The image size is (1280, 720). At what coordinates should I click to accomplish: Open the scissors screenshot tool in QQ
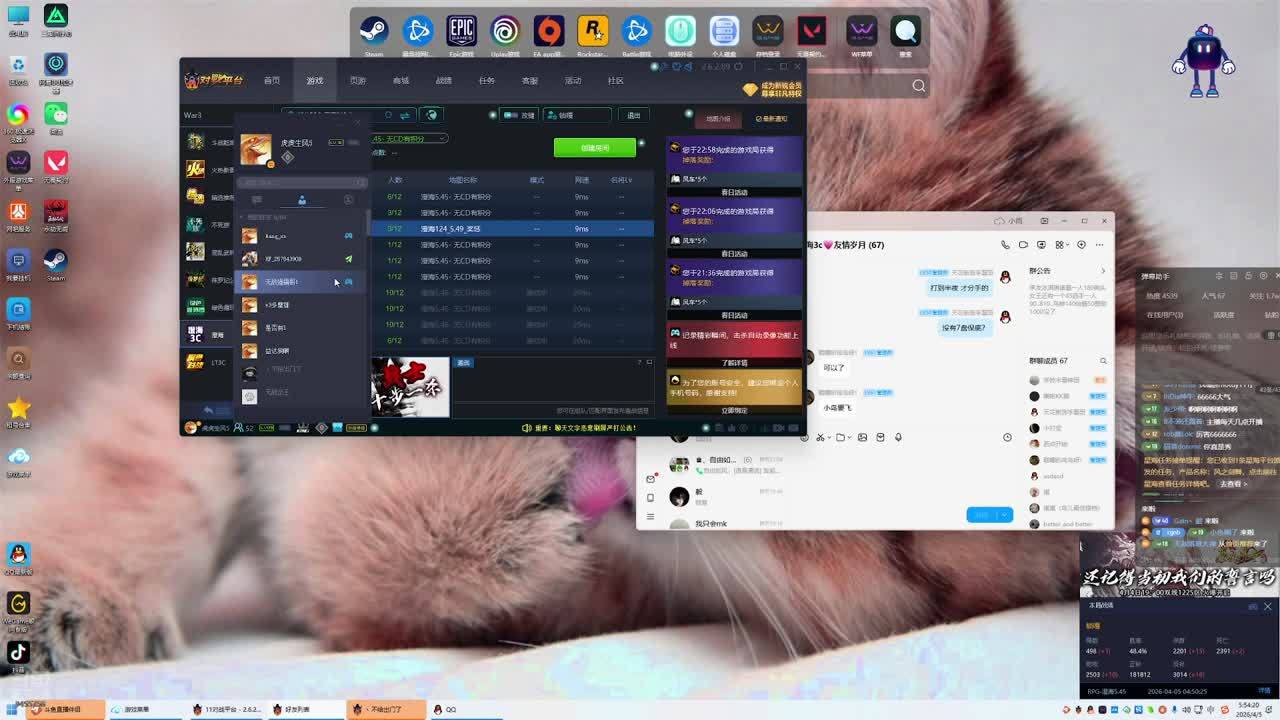click(x=820, y=437)
